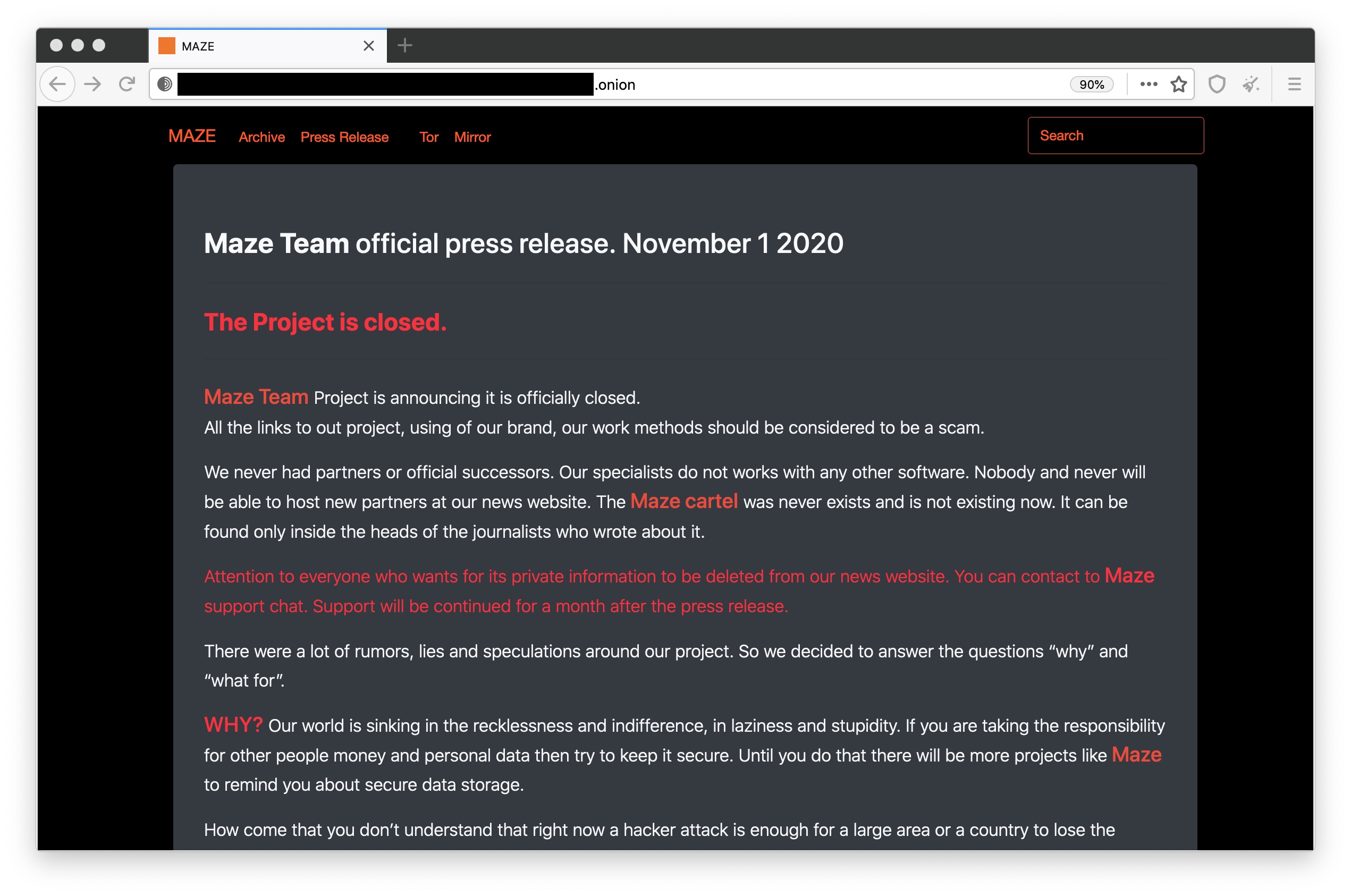1351x896 pixels.
Task: Reset the 90% zoom level badge
Action: (1091, 84)
